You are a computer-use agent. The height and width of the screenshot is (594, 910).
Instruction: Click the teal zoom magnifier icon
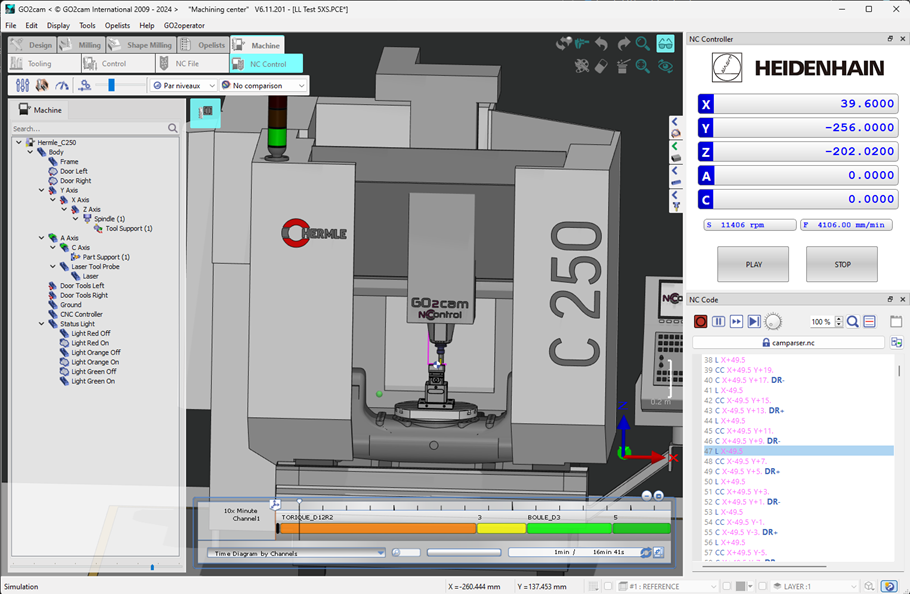(642, 44)
